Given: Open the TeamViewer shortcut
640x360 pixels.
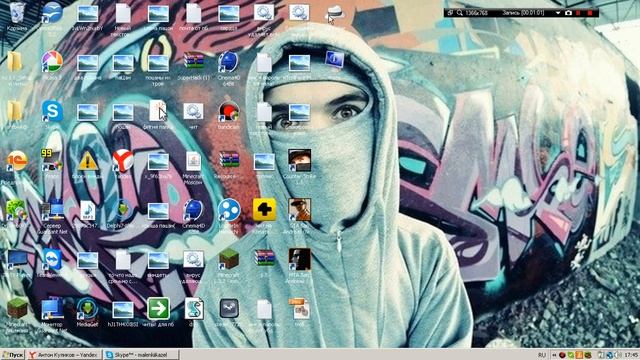Looking at the screenshot, I should [52, 259].
